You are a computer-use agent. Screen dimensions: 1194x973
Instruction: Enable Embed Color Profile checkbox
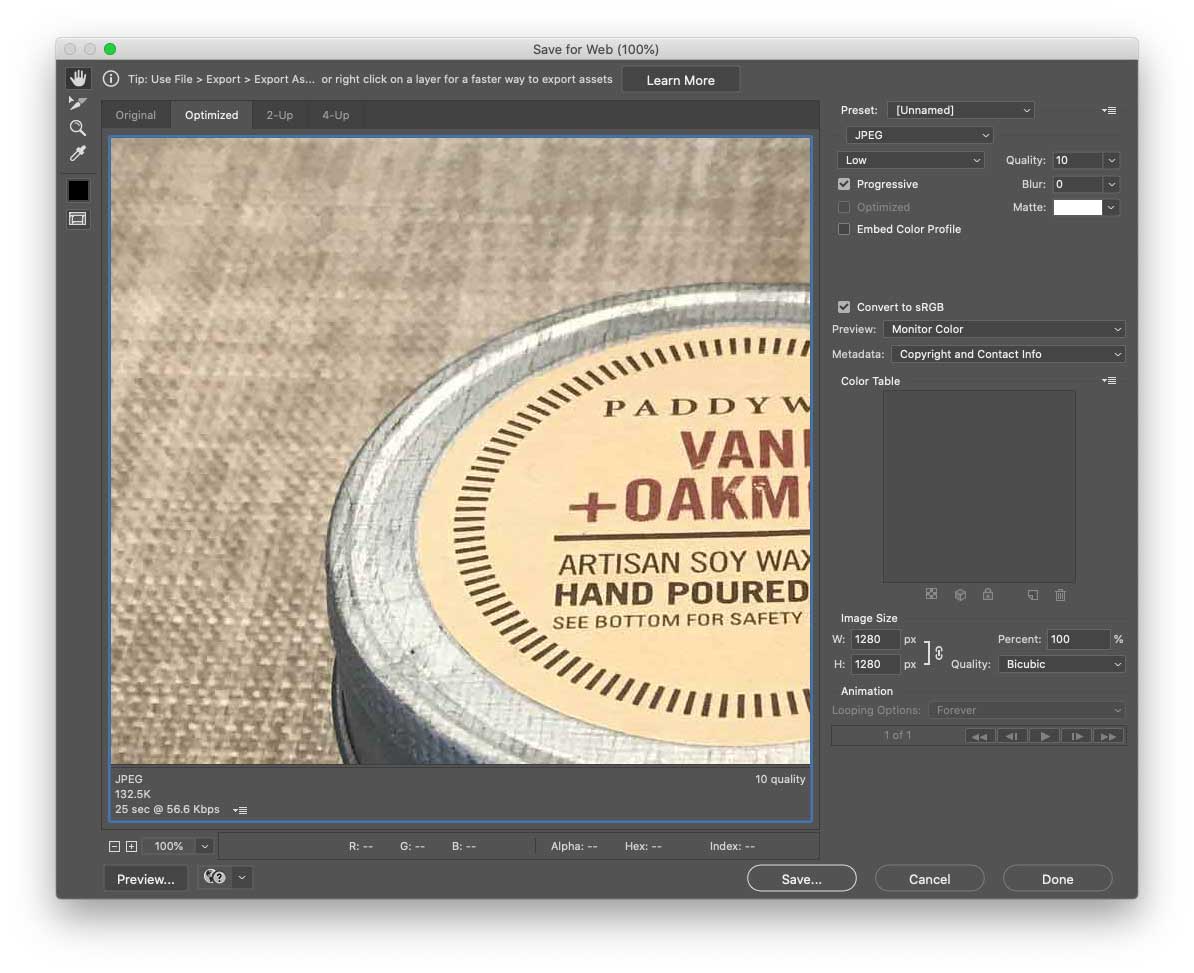(844, 229)
